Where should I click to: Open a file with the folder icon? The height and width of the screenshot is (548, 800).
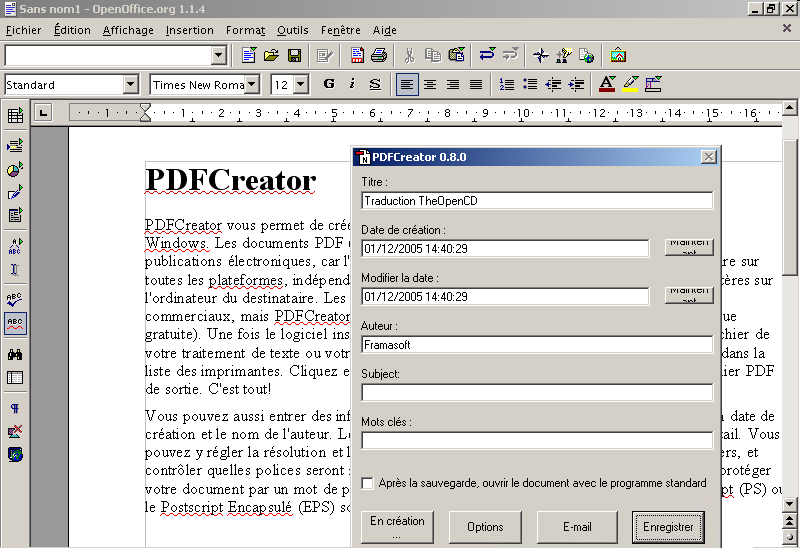click(271, 55)
